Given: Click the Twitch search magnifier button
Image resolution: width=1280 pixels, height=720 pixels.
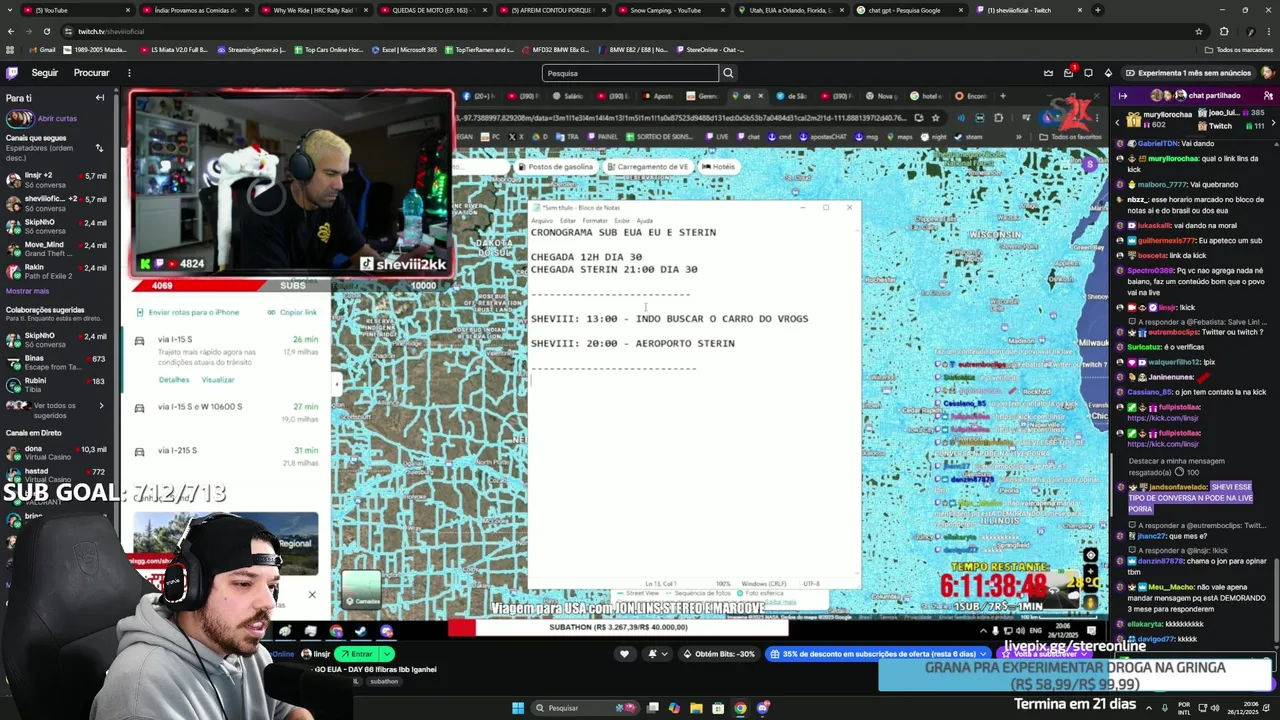Looking at the screenshot, I should [x=728, y=73].
